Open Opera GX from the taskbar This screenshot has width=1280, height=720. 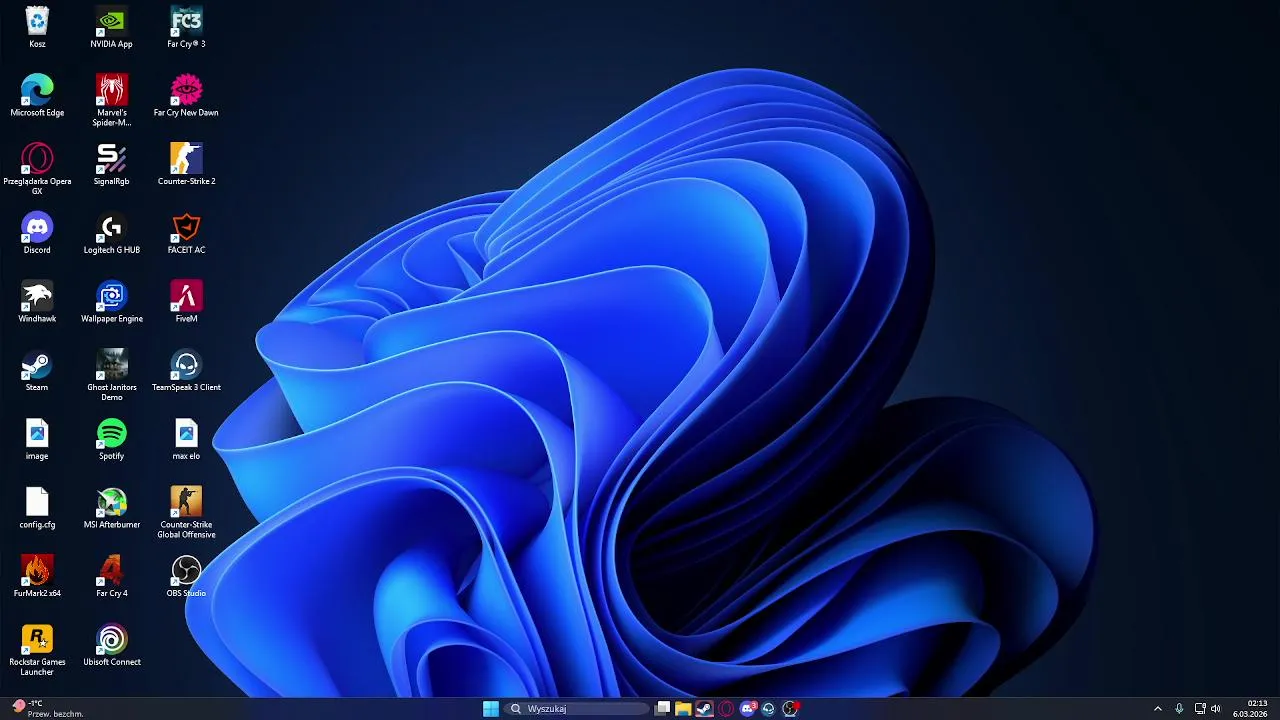pyautogui.click(x=726, y=709)
